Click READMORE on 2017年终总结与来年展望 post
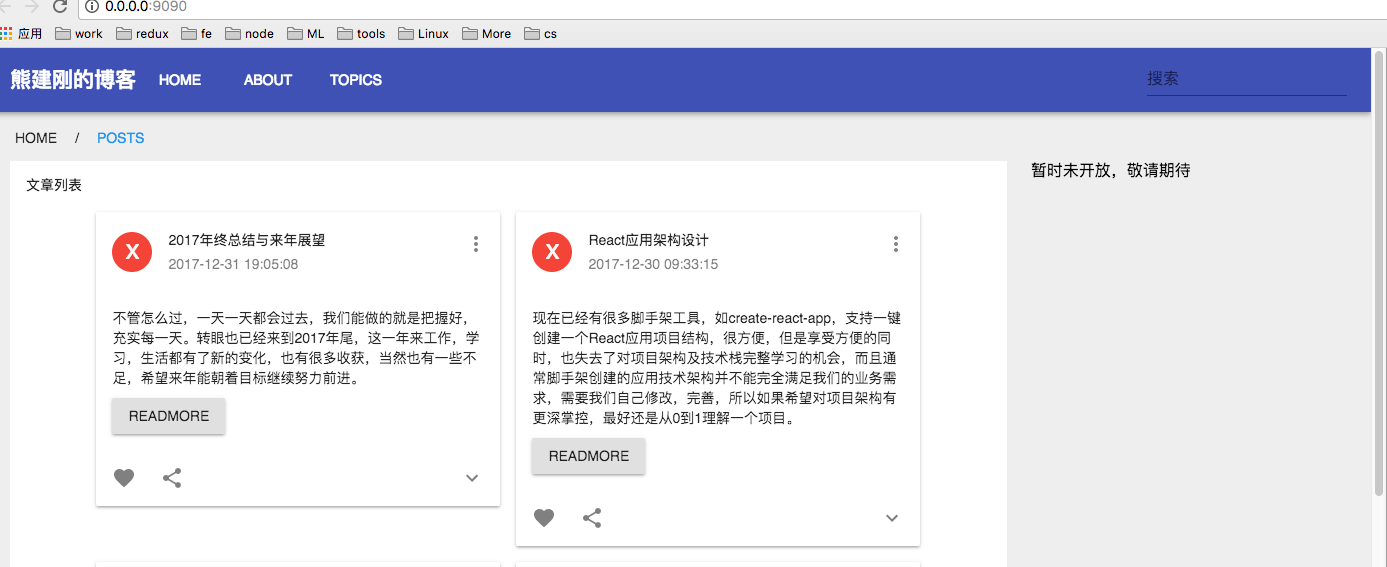This screenshot has width=1387, height=567. point(169,416)
